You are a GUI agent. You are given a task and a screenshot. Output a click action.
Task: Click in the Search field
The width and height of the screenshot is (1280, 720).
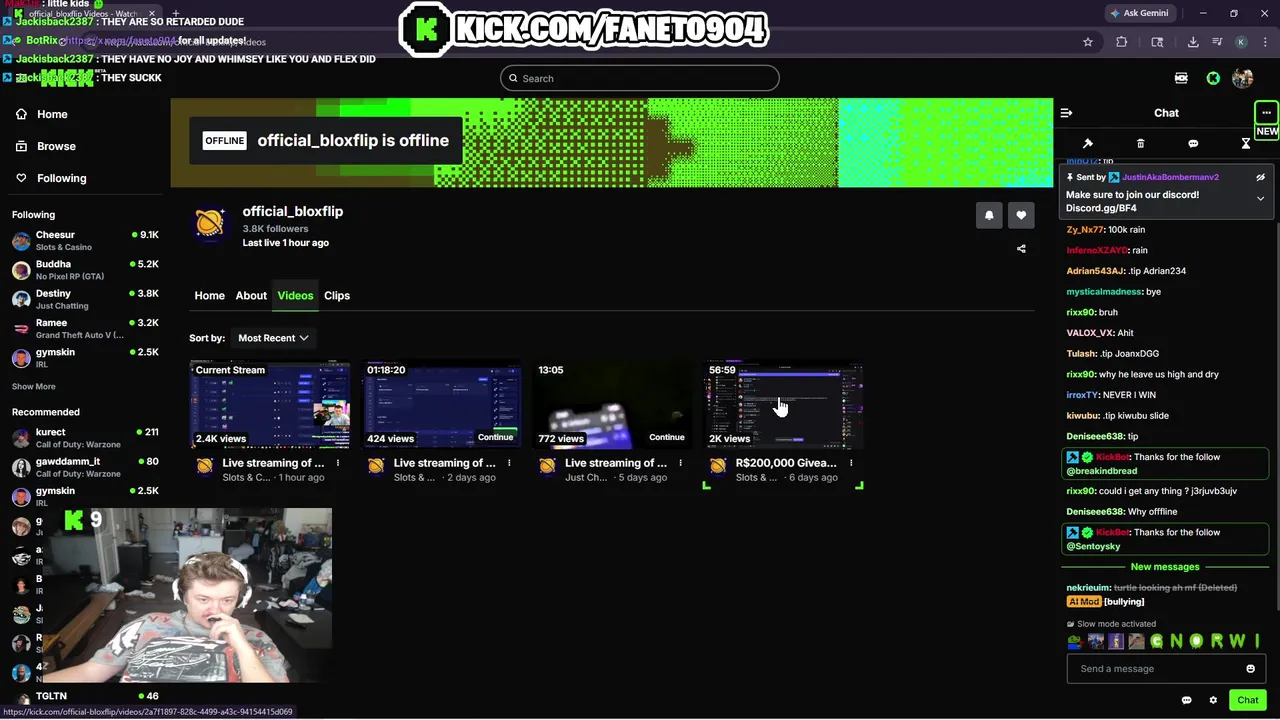click(x=640, y=78)
